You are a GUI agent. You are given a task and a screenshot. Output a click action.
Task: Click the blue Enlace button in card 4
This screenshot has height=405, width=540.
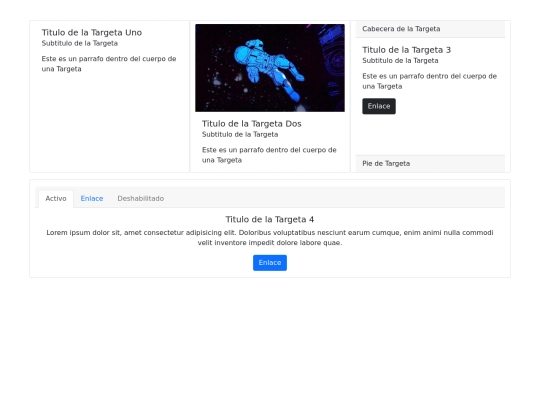tap(270, 263)
